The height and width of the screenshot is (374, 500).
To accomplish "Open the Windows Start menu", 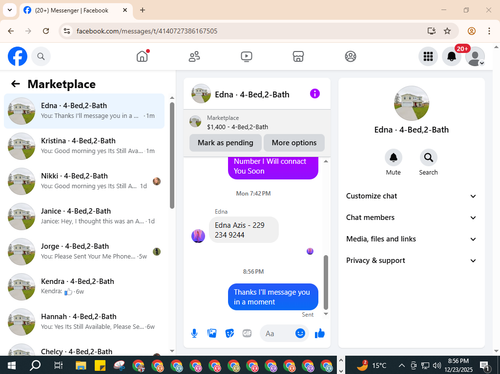I will [x=11, y=366].
